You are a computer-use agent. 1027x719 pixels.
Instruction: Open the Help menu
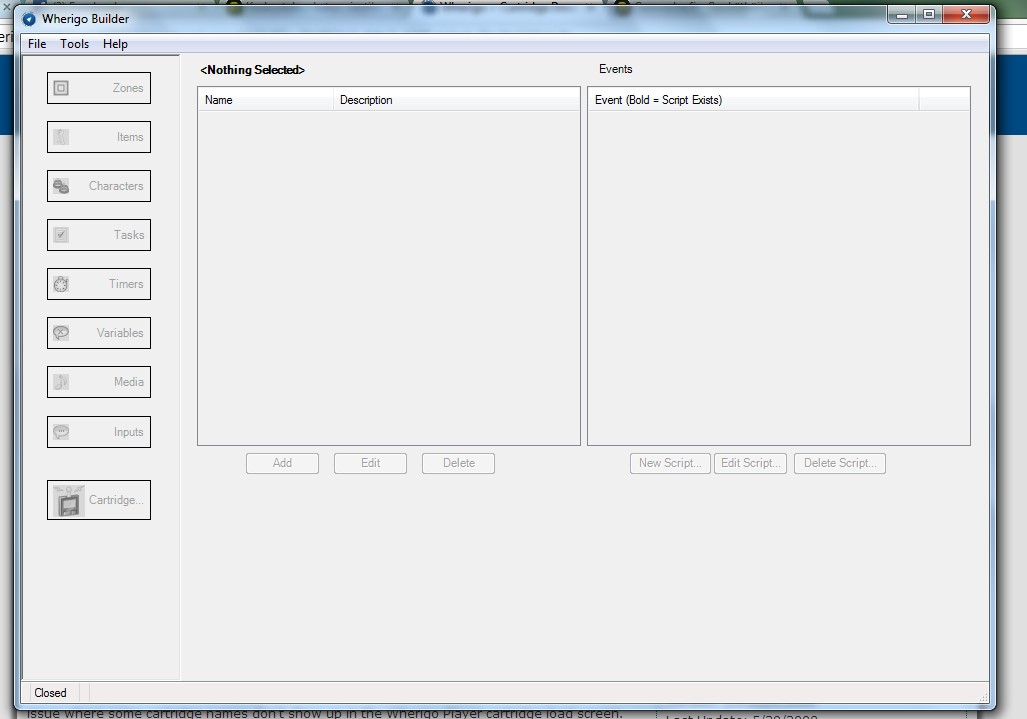(x=115, y=44)
